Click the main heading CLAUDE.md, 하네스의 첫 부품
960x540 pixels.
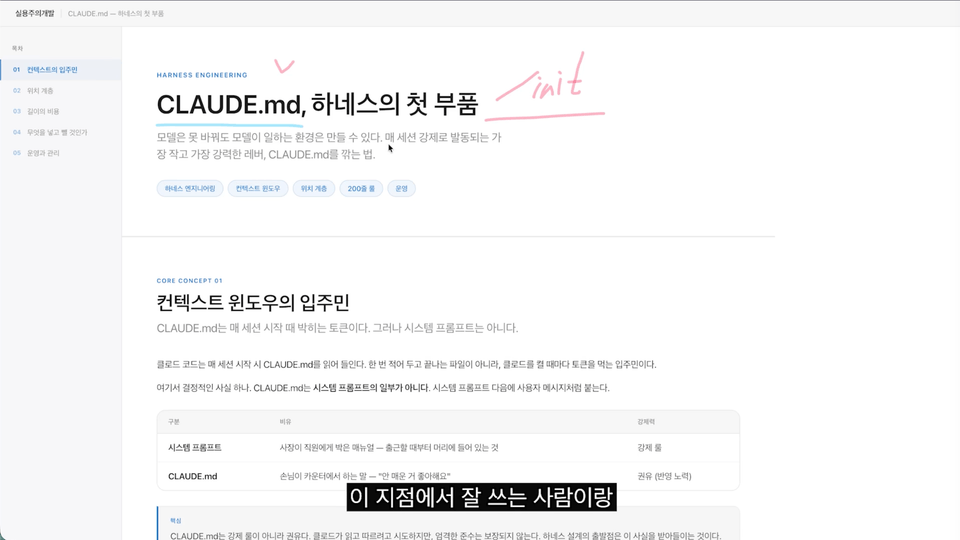pyautogui.click(x=317, y=105)
